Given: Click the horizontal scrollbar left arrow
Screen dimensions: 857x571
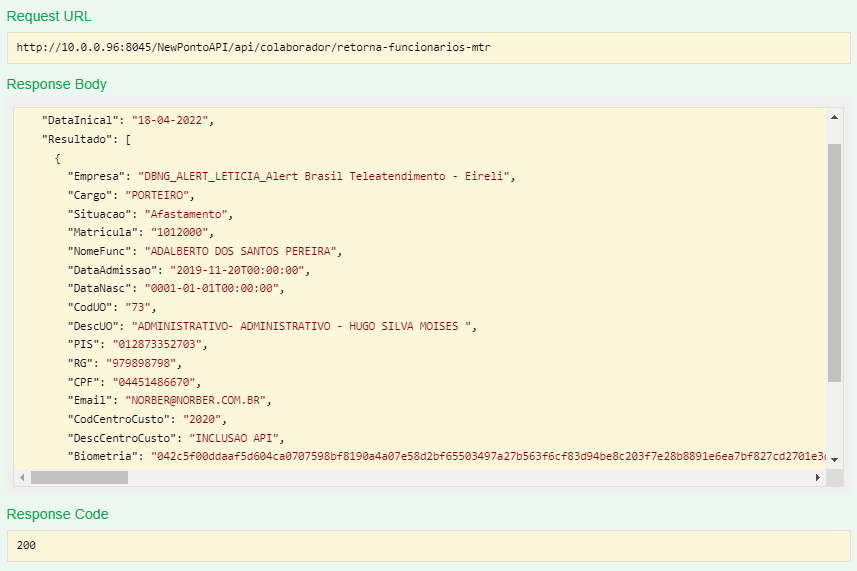Looking at the screenshot, I should pos(21,478).
